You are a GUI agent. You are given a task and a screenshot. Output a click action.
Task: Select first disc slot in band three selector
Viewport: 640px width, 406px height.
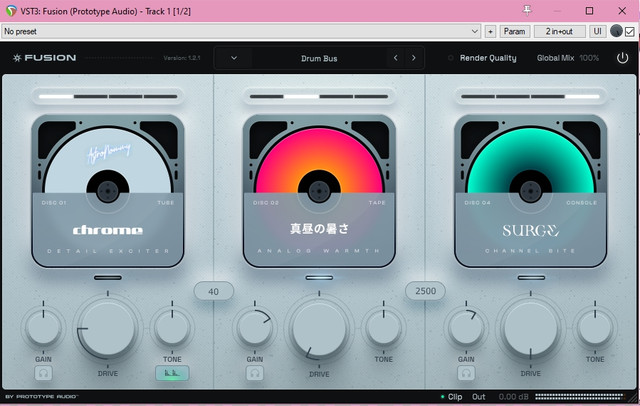tap(478, 97)
